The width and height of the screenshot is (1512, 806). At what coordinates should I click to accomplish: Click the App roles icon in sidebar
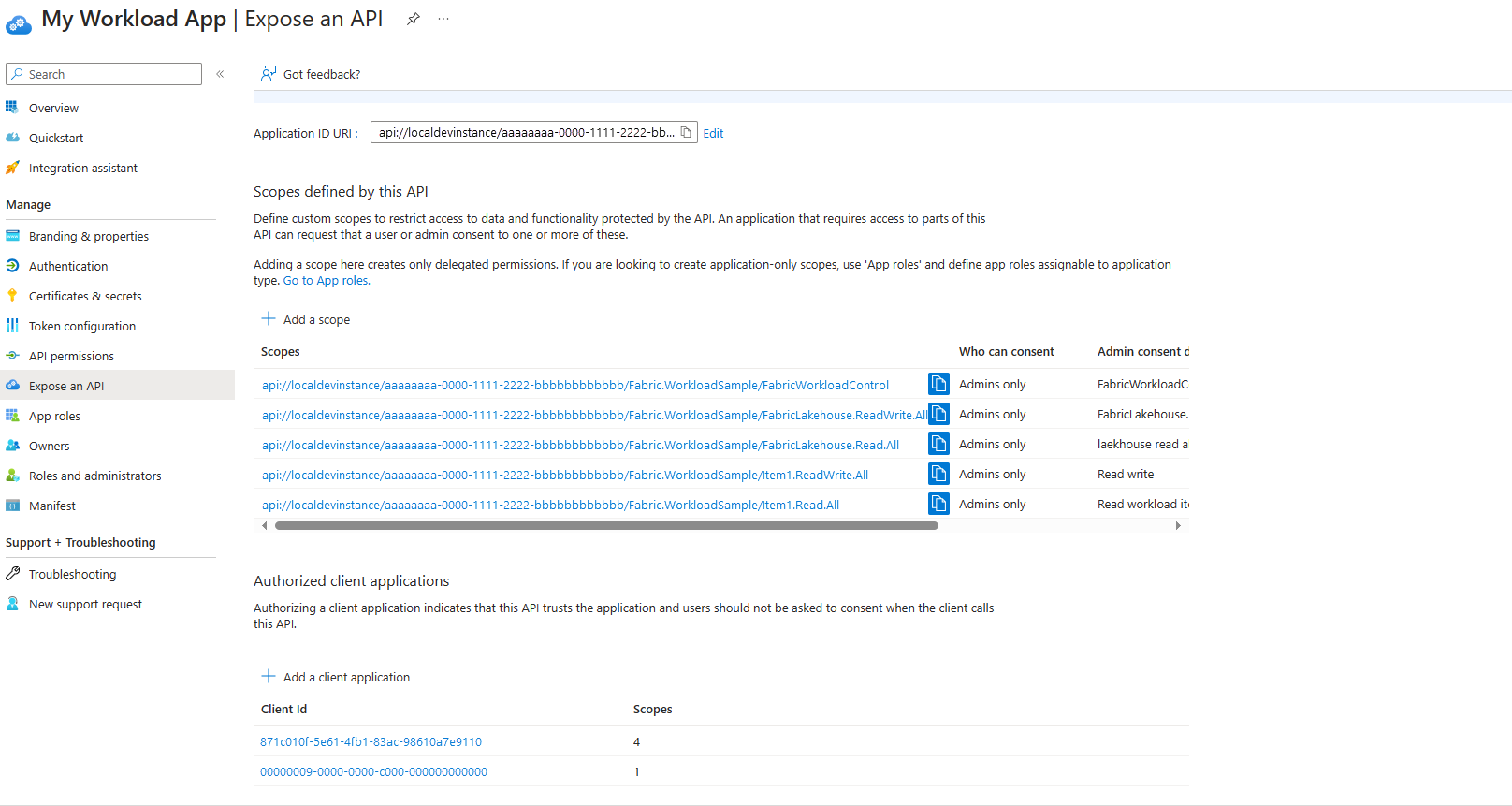click(x=12, y=415)
